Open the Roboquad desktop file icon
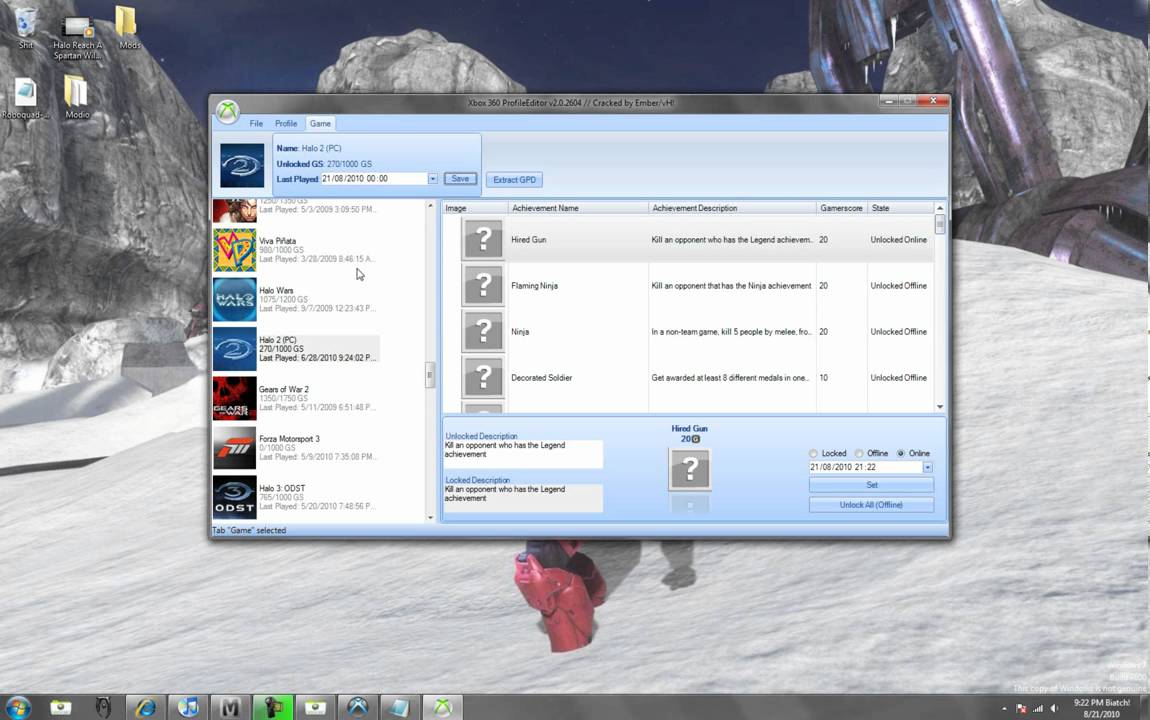 coord(25,92)
